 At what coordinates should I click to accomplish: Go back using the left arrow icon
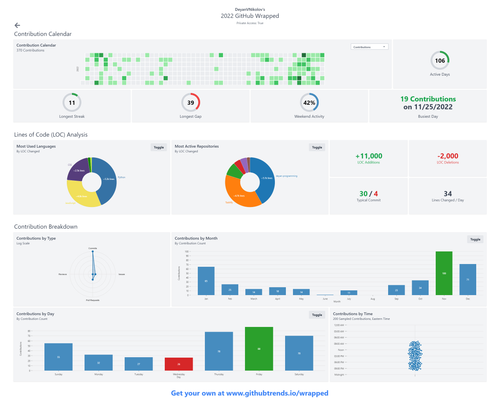click(x=17, y=25)
